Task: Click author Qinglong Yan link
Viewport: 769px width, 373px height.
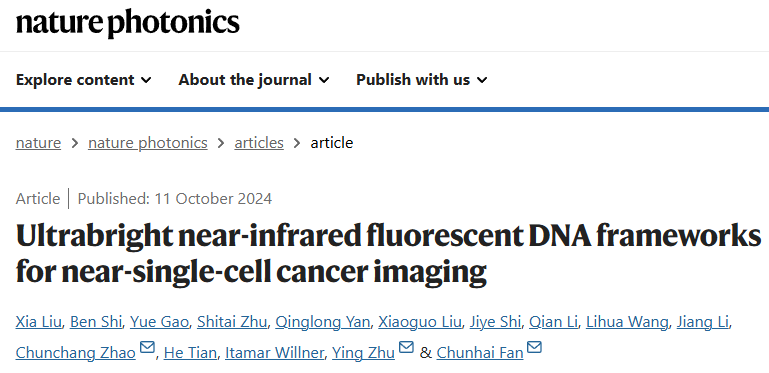Action: point(322,322)
